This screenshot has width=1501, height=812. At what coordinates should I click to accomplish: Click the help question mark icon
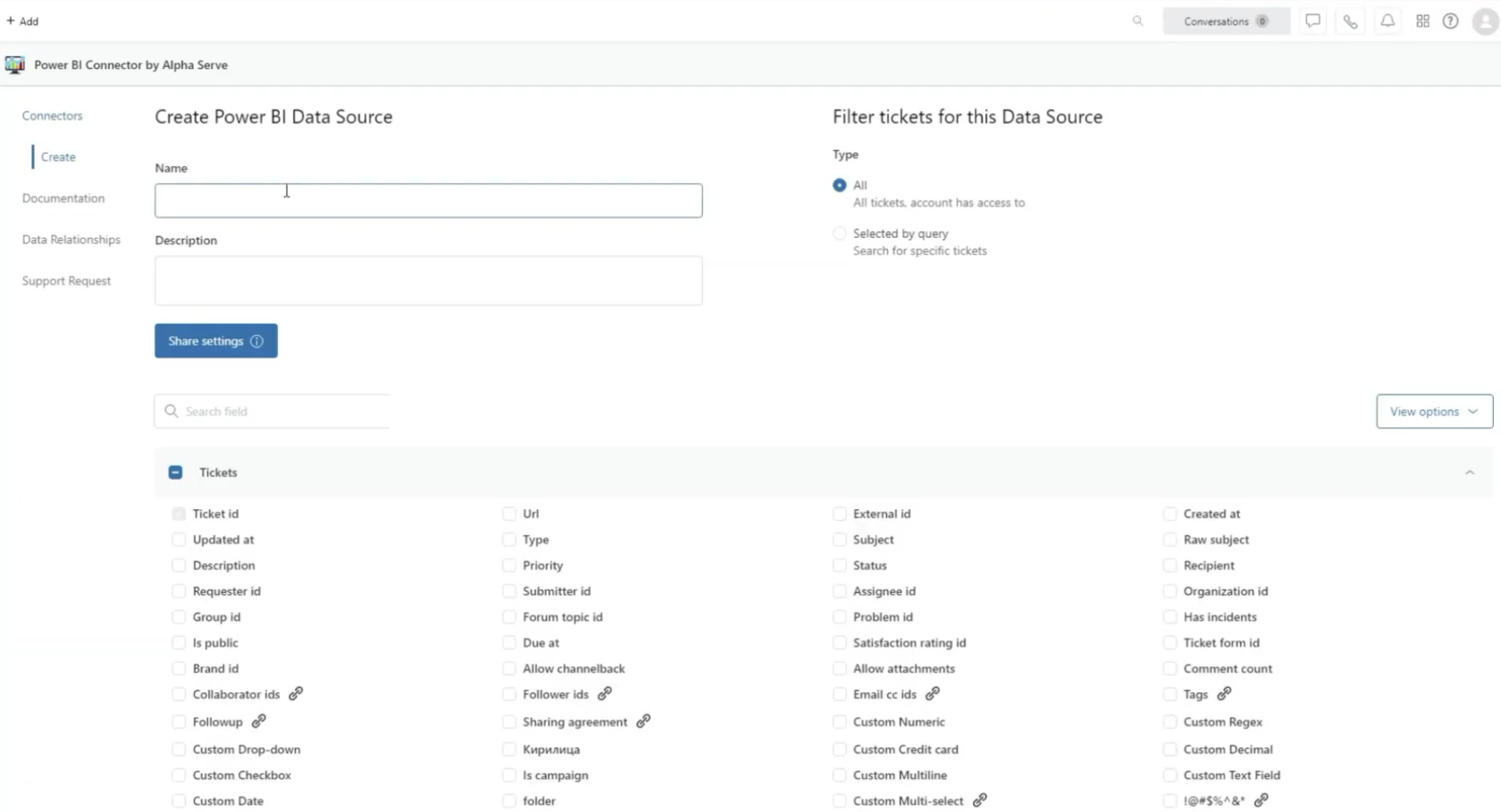(1450, 21)
